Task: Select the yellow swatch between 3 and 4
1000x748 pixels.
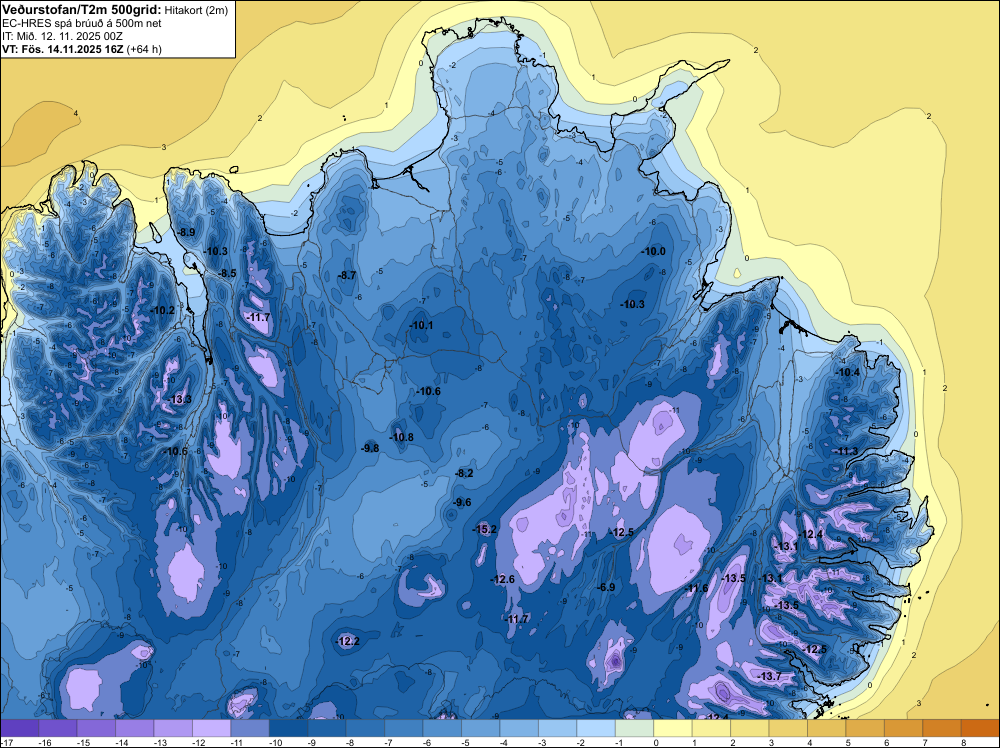Action: [x=788, y=728]
